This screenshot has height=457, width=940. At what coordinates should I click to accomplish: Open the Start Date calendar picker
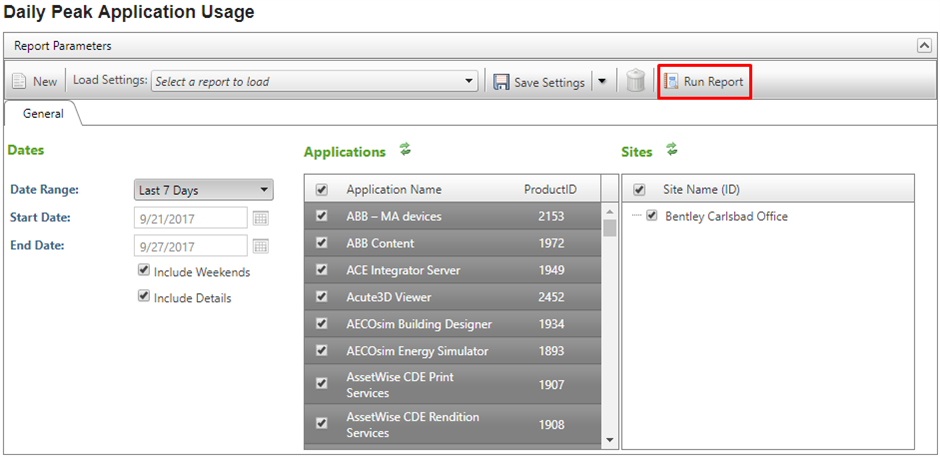[261, 218]
